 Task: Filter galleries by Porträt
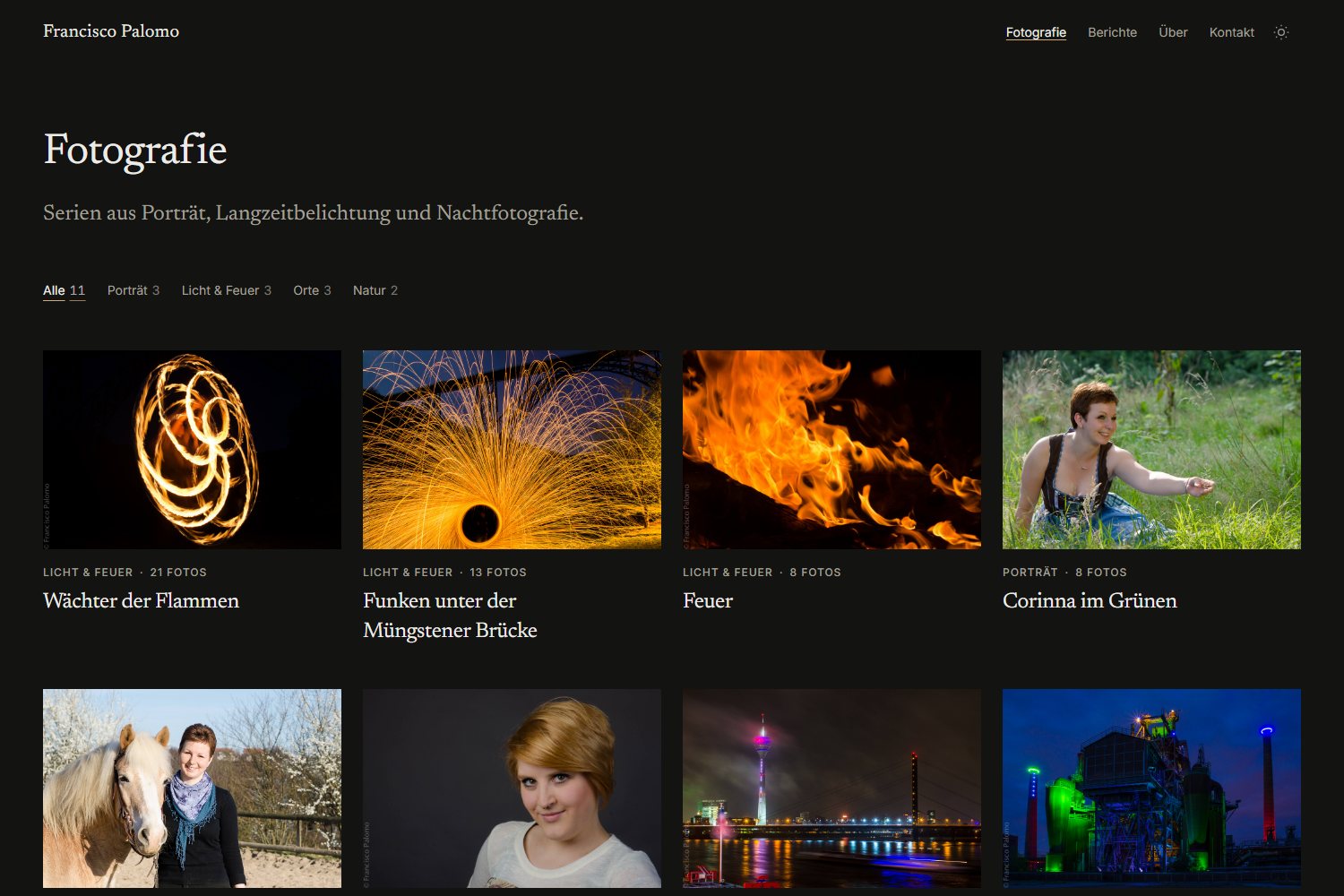click(x=134, y=290)
